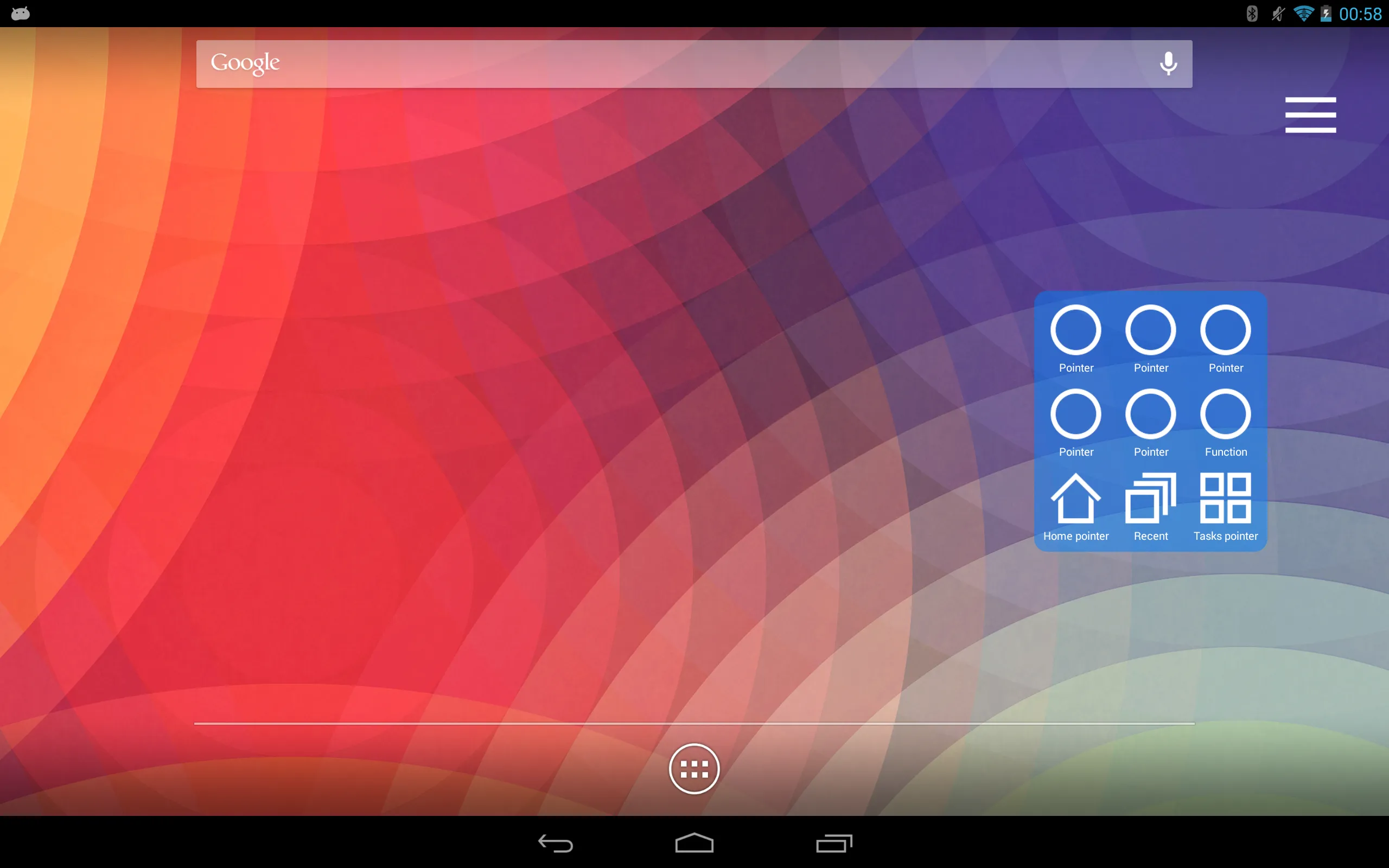Click the top-right Pointer circle icon
Viewport: 1389px width, 868px height.
click(1225, 331)
